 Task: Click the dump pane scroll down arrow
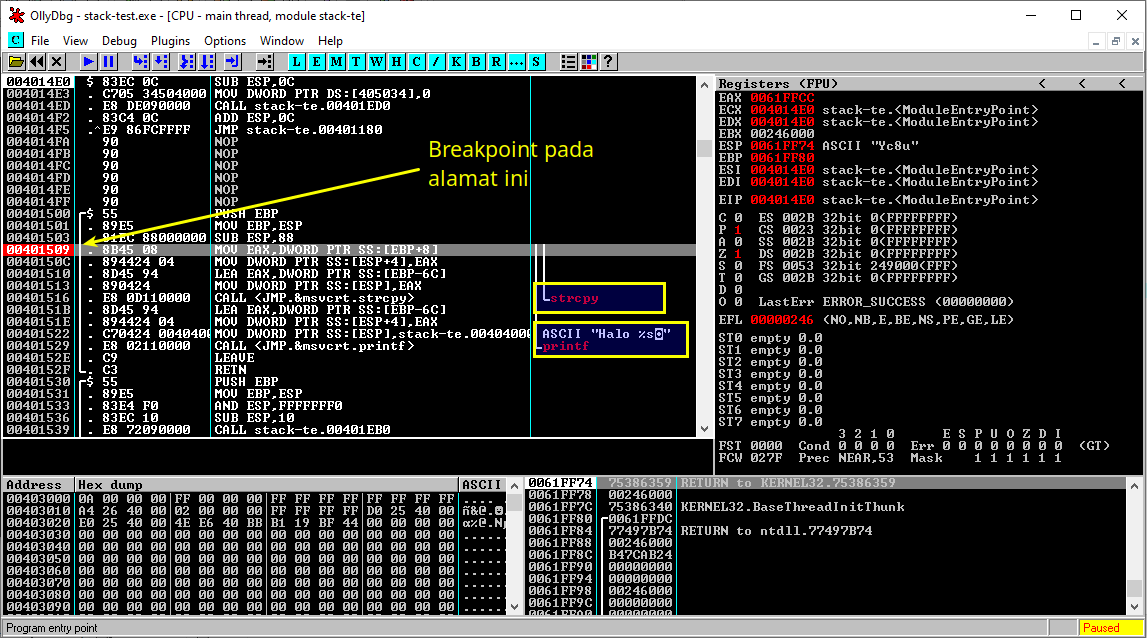(x=514, y=607)
